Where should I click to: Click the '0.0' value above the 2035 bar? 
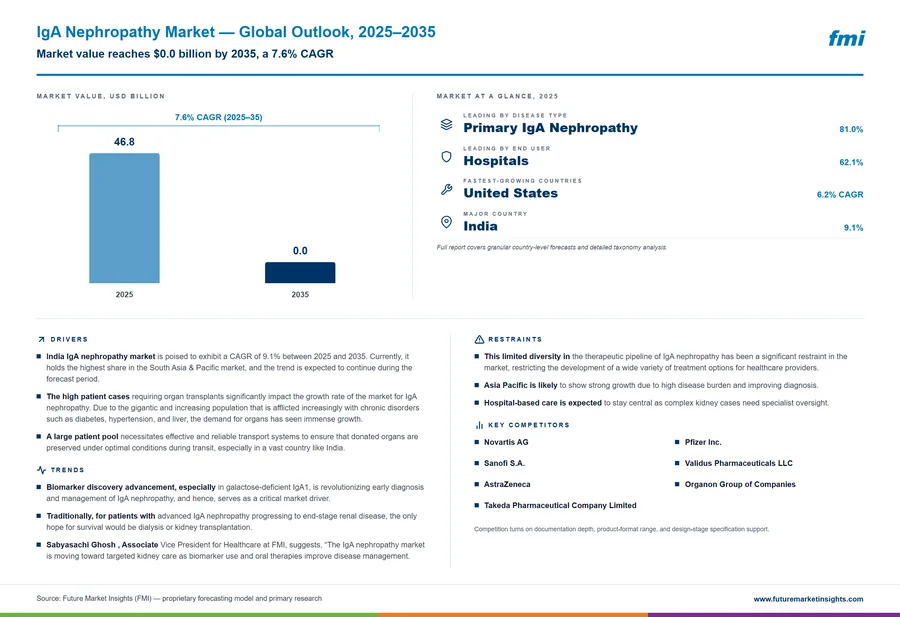(300, 251)
